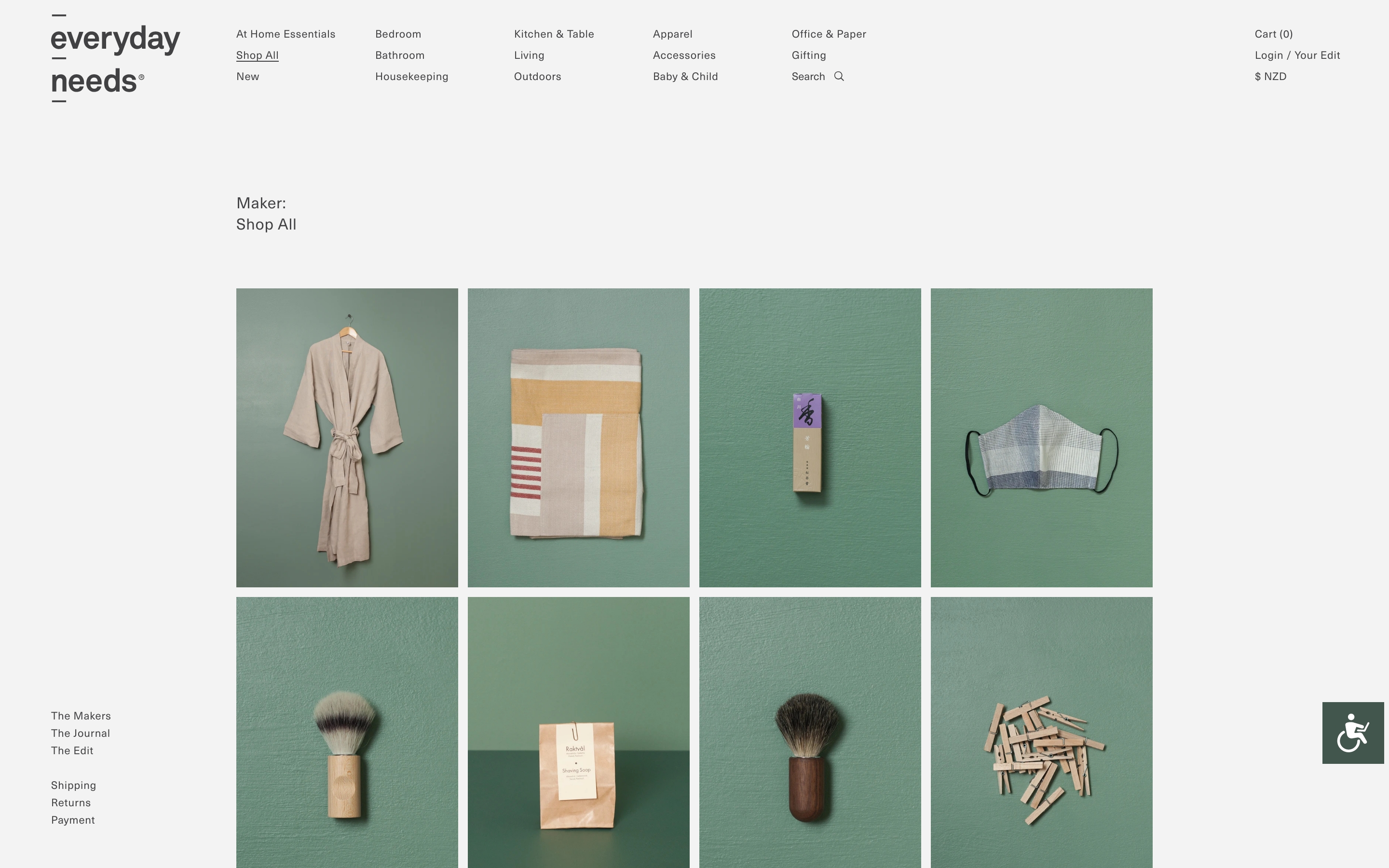The image size is (1389, 868).
Task: Visit The Makers page in sidebar
Action: tap(81, 716)
